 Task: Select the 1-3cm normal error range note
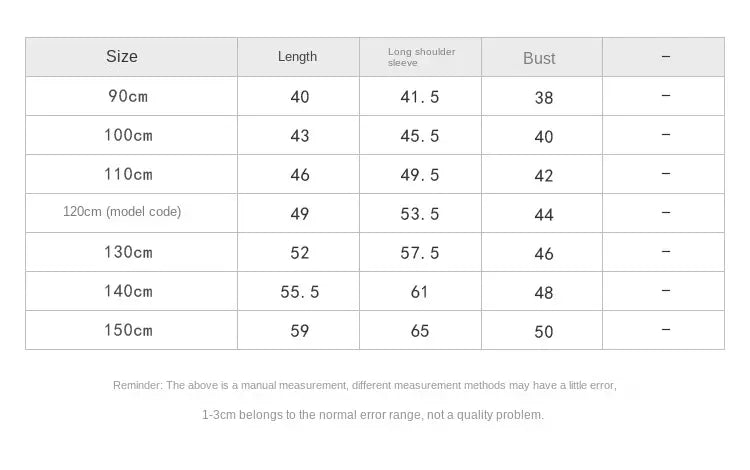pyautogui.click(x=373, y=415)
